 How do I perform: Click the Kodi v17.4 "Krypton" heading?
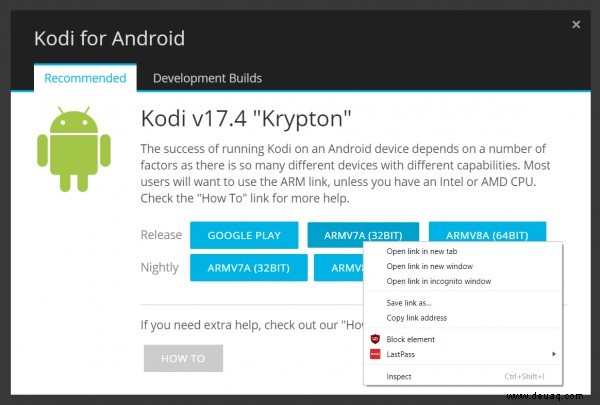(x=246, y=118)
